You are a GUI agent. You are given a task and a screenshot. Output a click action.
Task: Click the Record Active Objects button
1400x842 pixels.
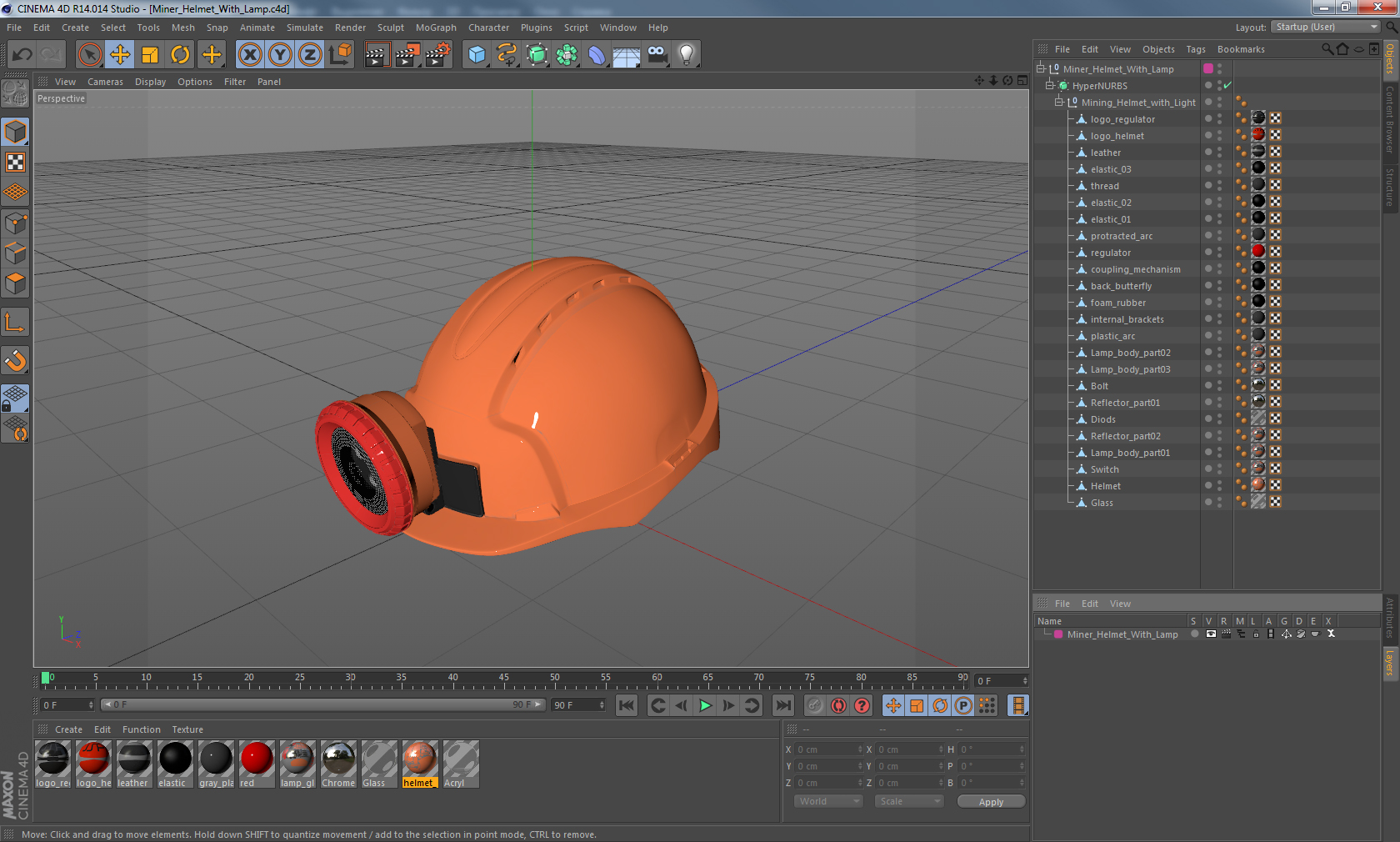[815, 705]
